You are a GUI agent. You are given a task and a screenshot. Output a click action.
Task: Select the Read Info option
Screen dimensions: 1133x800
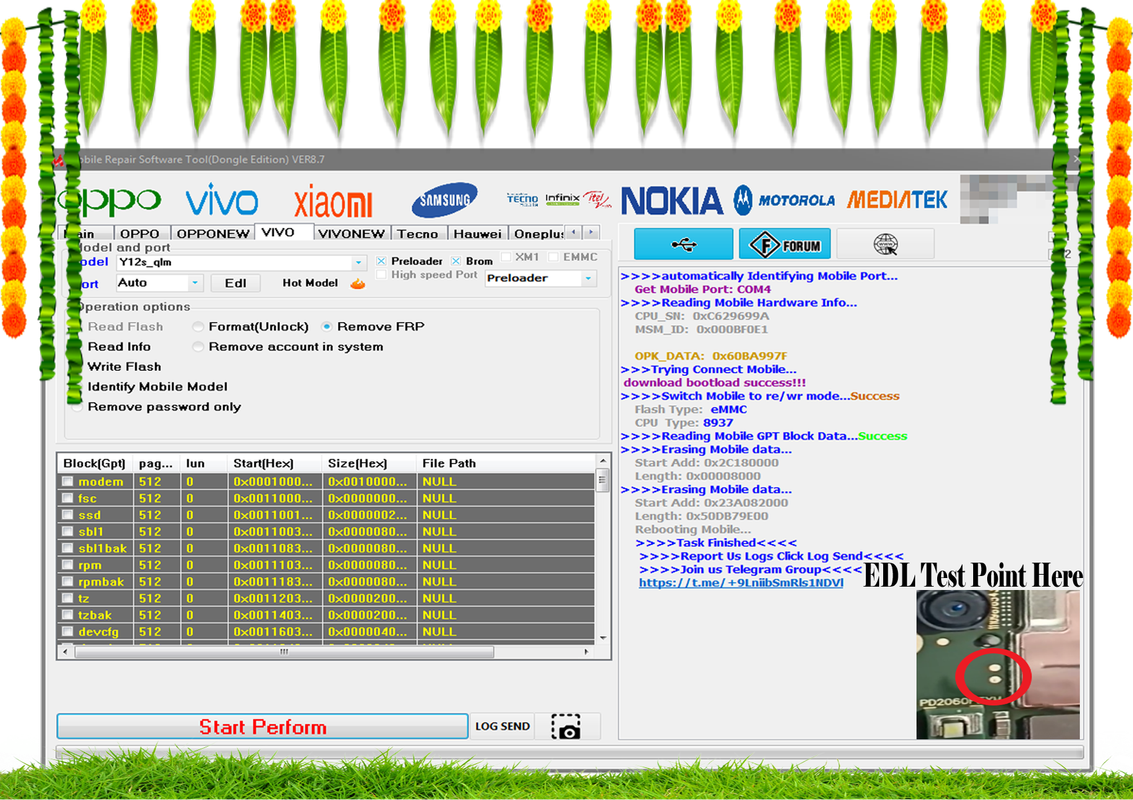coord(119,347)
